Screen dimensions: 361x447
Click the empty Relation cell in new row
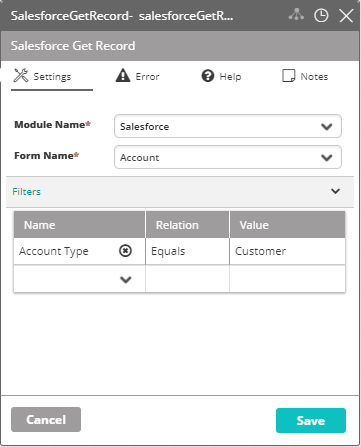(187, 279)
